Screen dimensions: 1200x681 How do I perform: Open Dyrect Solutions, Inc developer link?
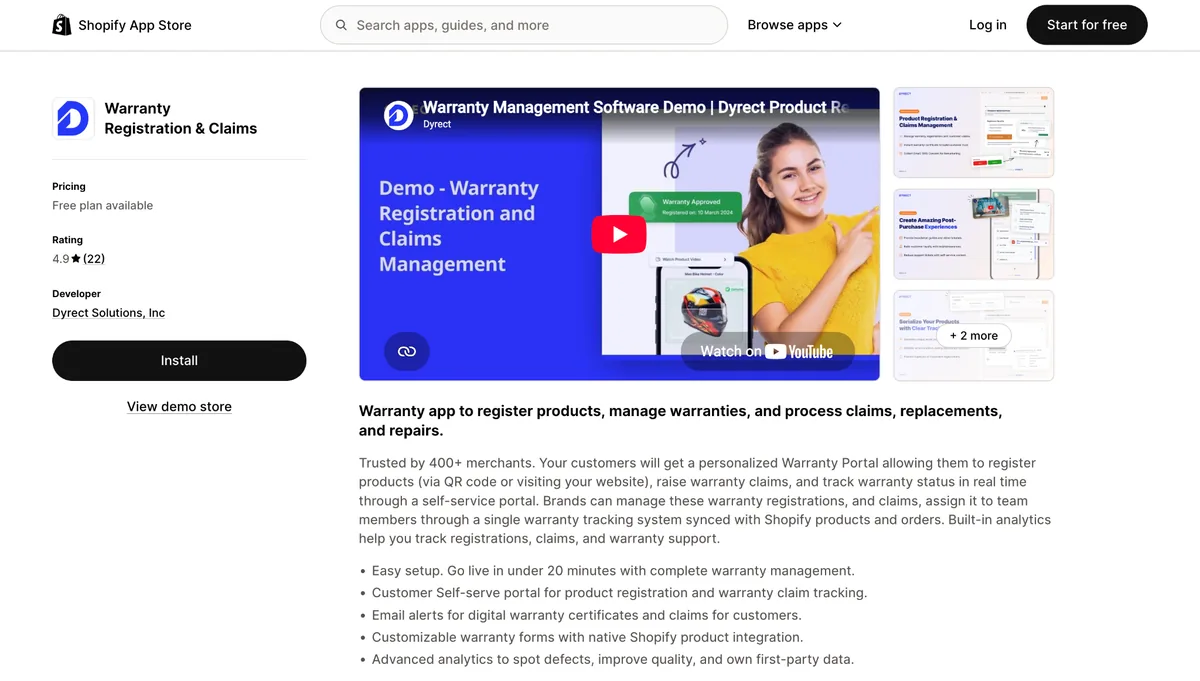pos(109,313)
